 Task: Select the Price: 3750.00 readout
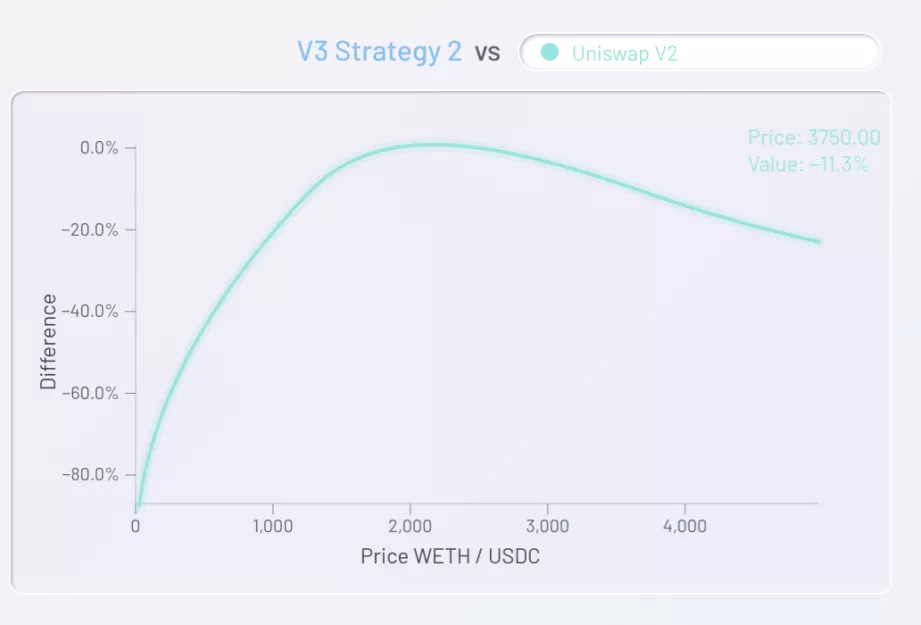coord(813,139)
